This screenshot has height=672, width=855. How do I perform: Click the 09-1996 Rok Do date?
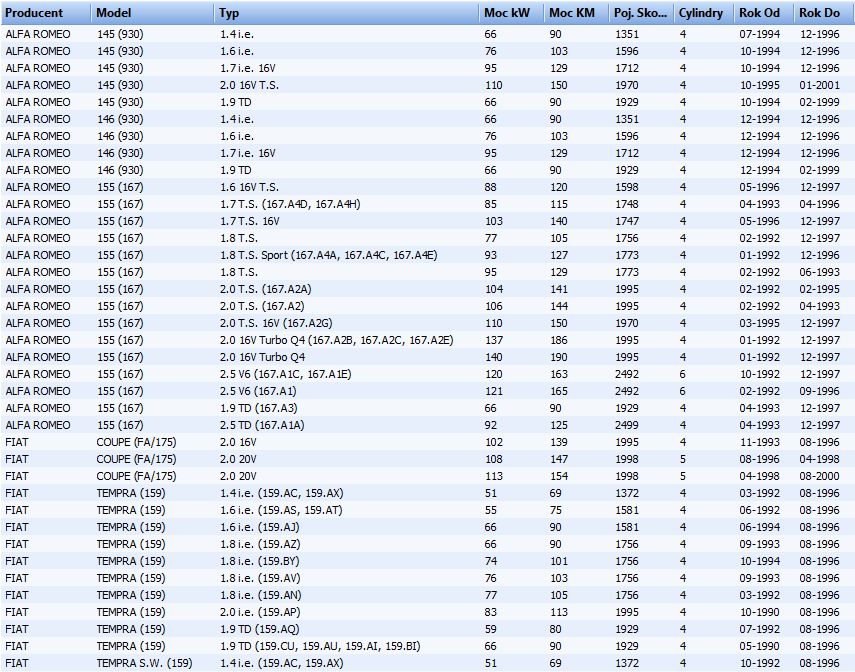pyautogui.click(x=820, y=391)
